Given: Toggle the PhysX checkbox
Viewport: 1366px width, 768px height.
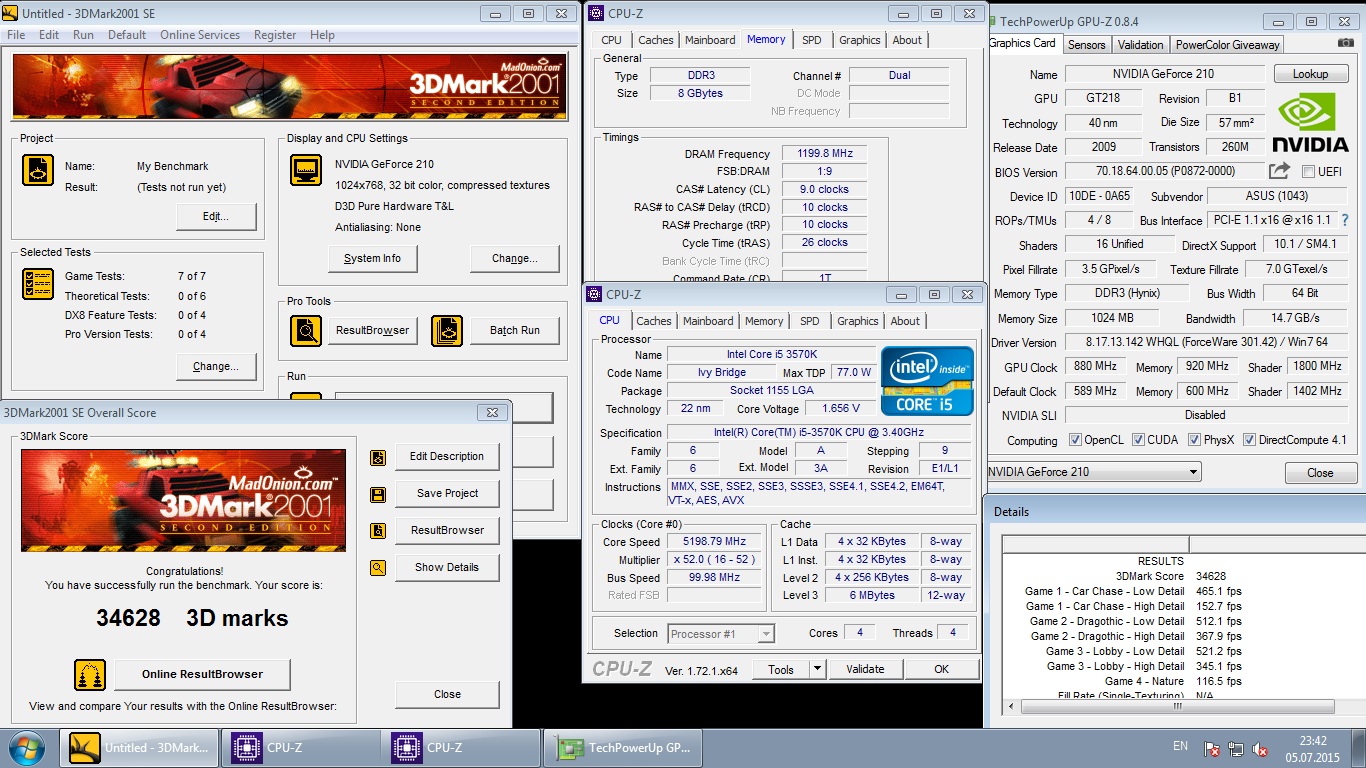Looking at the screenshot, I should (1194, 440).
